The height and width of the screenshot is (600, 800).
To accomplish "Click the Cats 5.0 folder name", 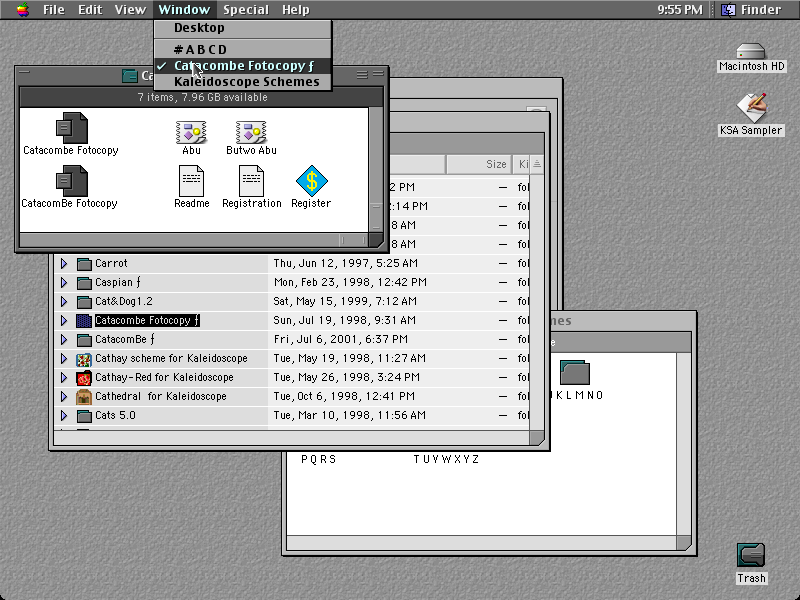I will [x=115, y=415].
